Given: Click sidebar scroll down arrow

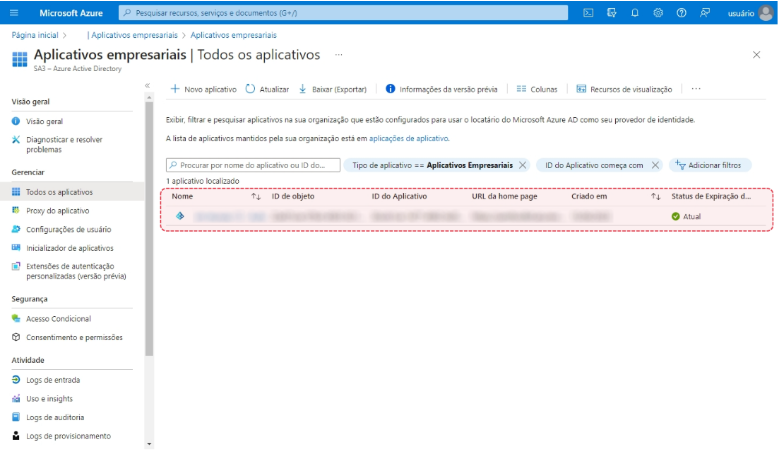Looking at the screenshot, I should click(x=149, y=445).
